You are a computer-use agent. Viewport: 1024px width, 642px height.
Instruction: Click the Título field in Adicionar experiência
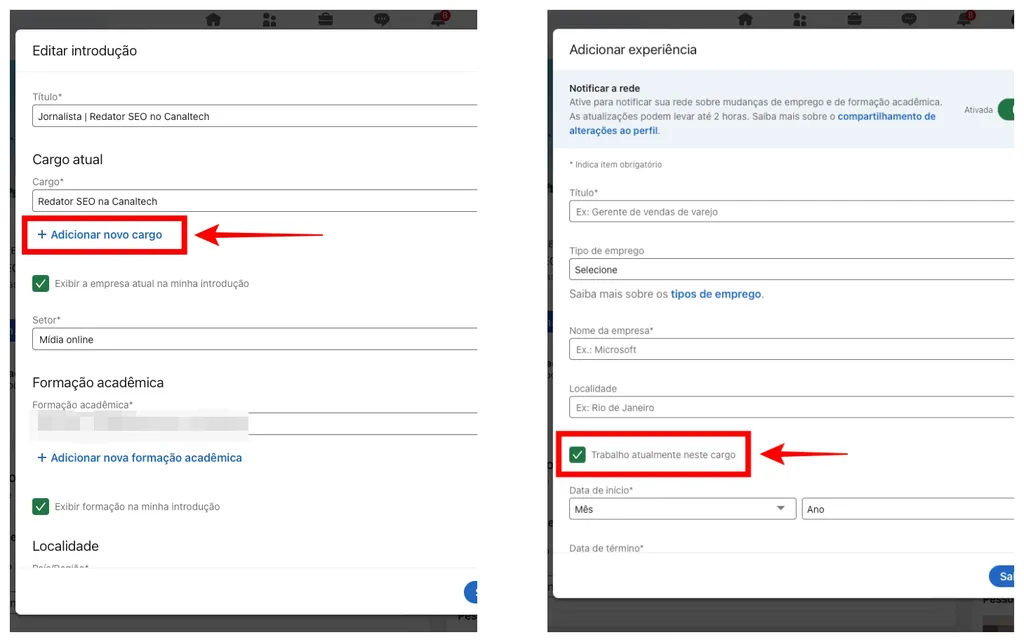coord(790,211)
